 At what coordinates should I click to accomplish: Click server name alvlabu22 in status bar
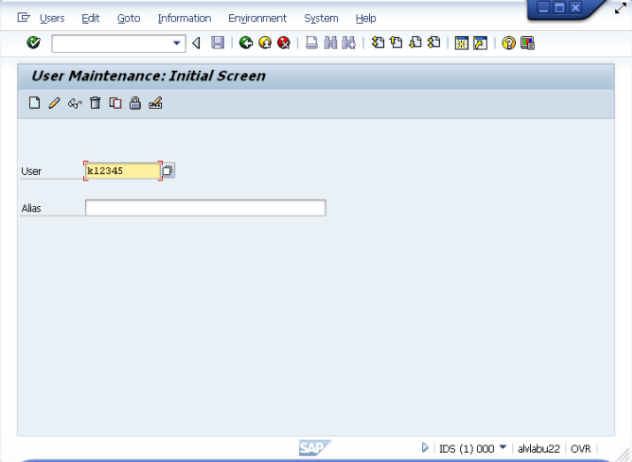(538, 449)
